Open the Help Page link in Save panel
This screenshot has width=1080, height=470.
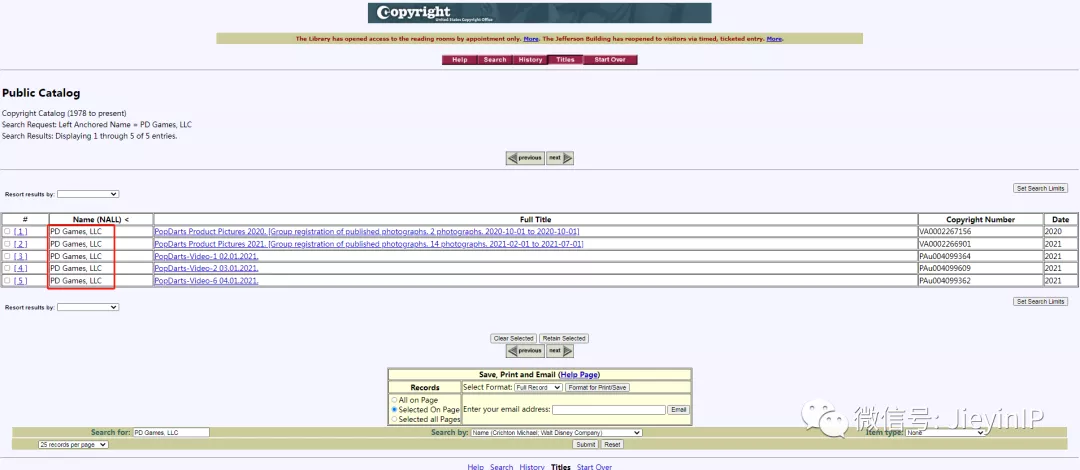[579, 374]
